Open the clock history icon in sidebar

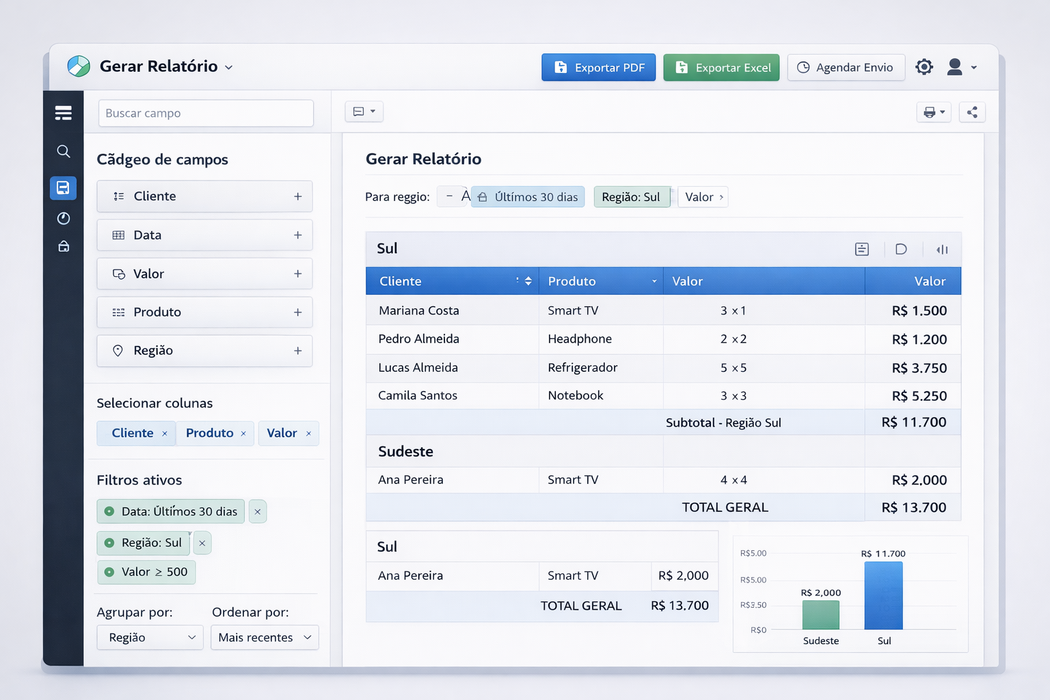coord(63,218)
